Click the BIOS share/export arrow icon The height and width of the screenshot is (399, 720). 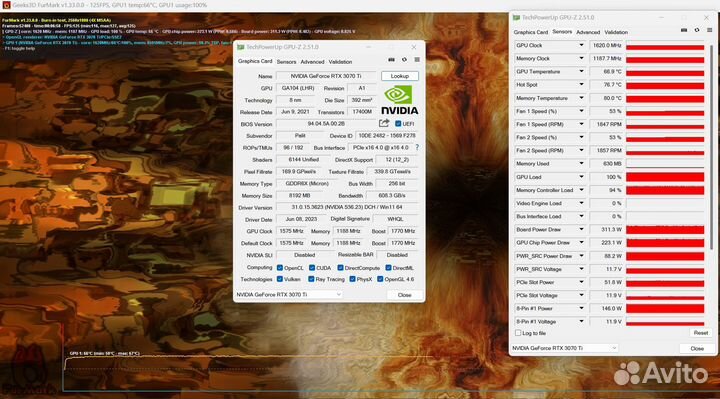coord(384,123)
